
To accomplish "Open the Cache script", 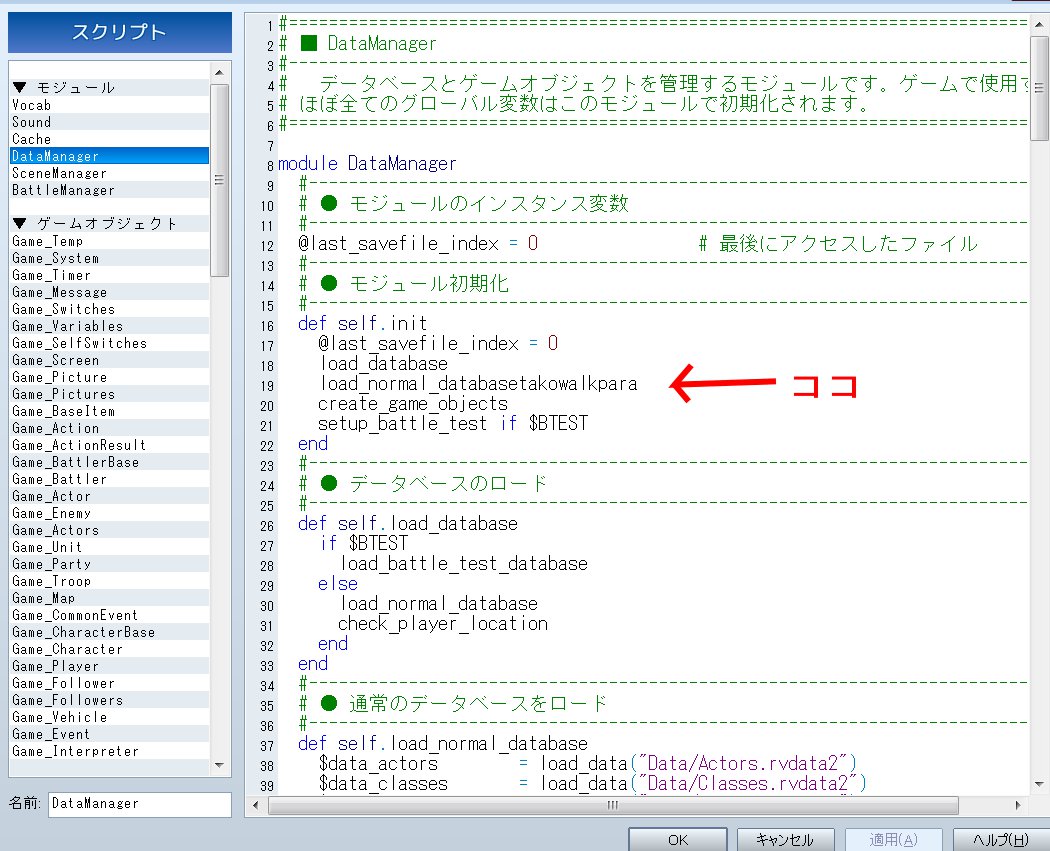I will point(32,139).
